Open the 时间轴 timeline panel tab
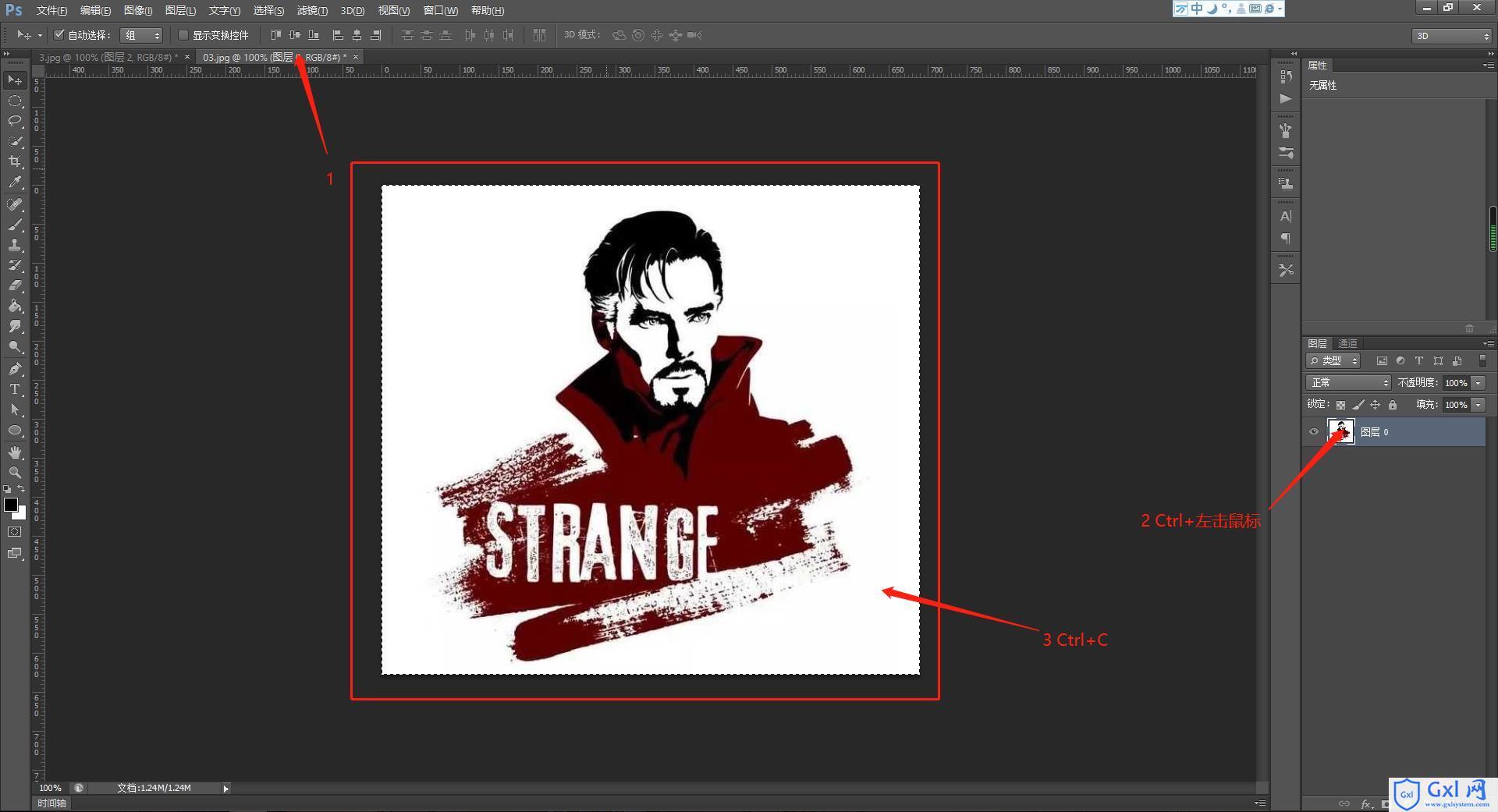1498x812 pixels. click(x=51, y=803)
